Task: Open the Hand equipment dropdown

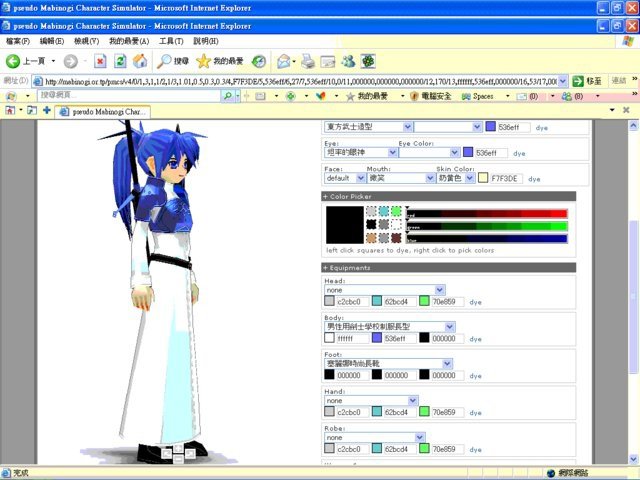Action: (x=371, y=400)
